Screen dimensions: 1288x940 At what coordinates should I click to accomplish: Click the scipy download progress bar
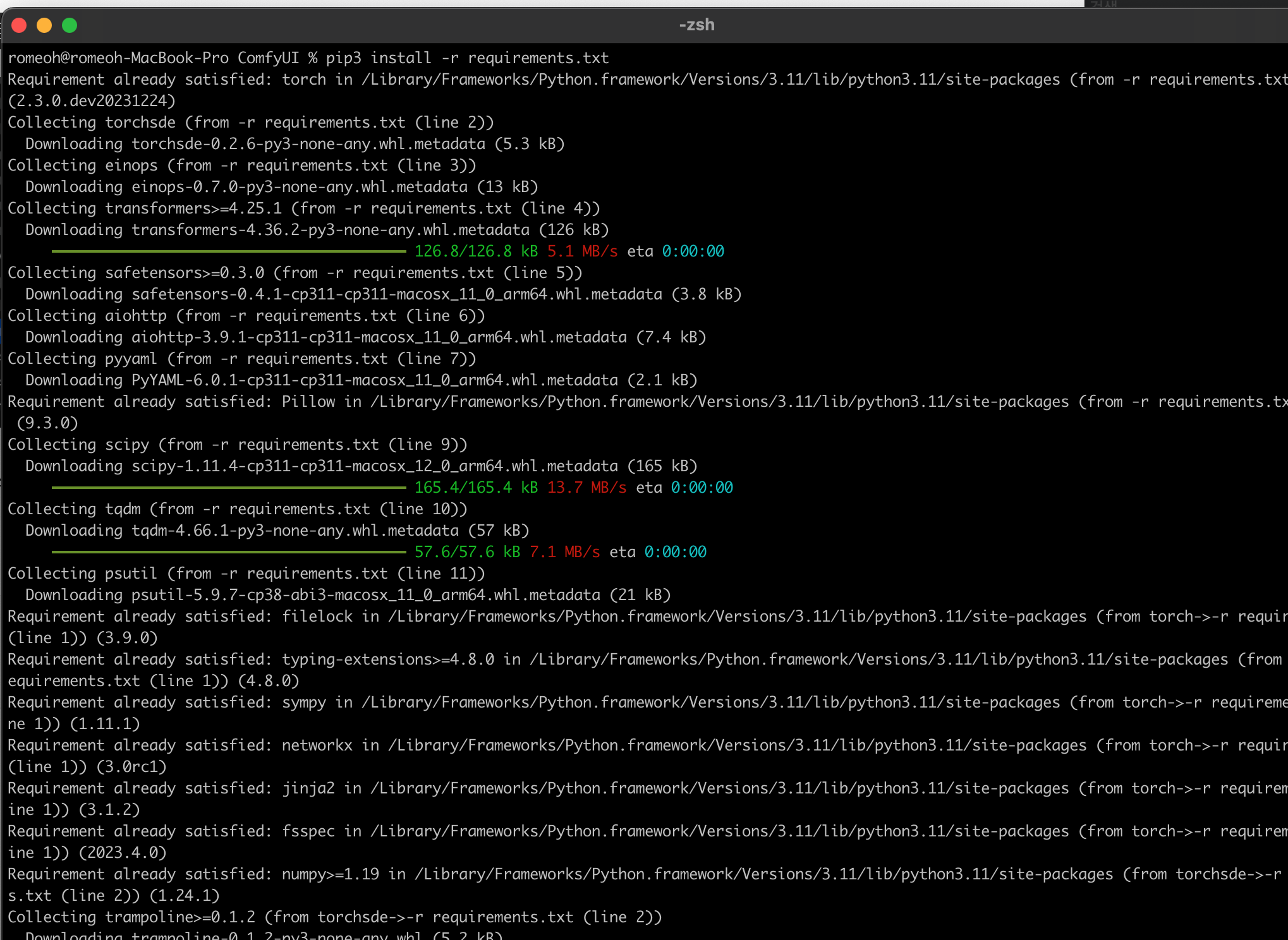click(x=229, y=488)
